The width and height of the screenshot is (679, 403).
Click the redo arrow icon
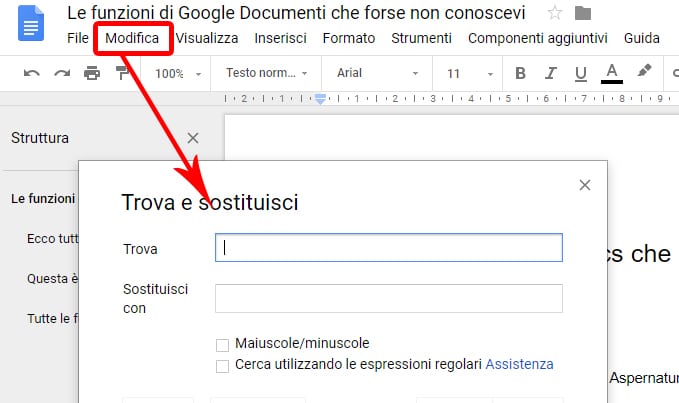[x=62, y=73]
